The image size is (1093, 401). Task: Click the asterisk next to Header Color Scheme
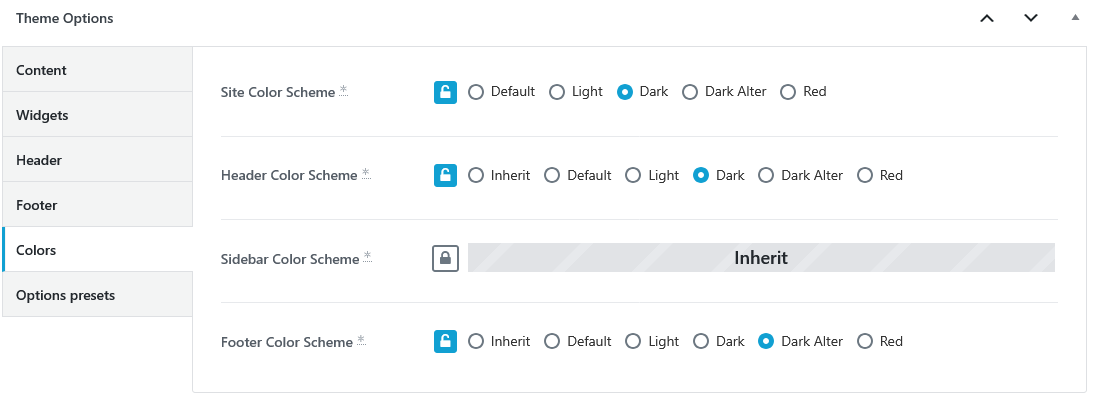click(x=366, y=174)
